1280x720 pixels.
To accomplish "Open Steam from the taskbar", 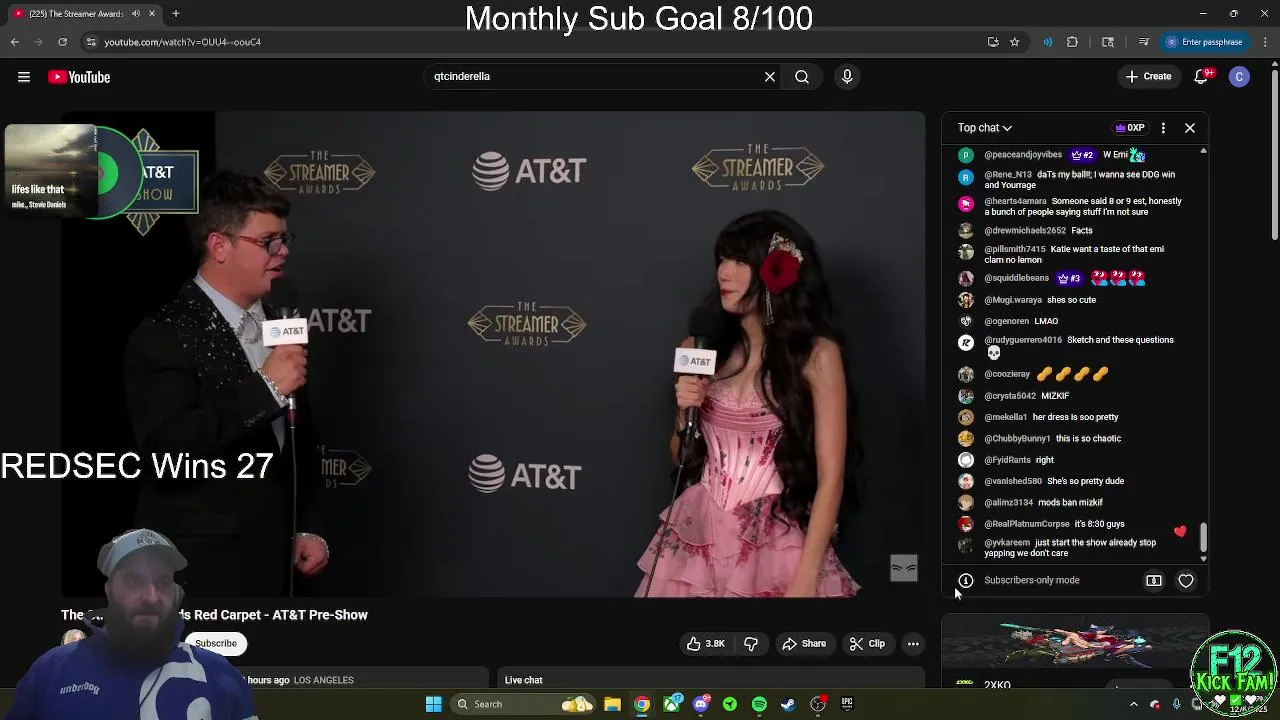I will [x=788, y=704].
